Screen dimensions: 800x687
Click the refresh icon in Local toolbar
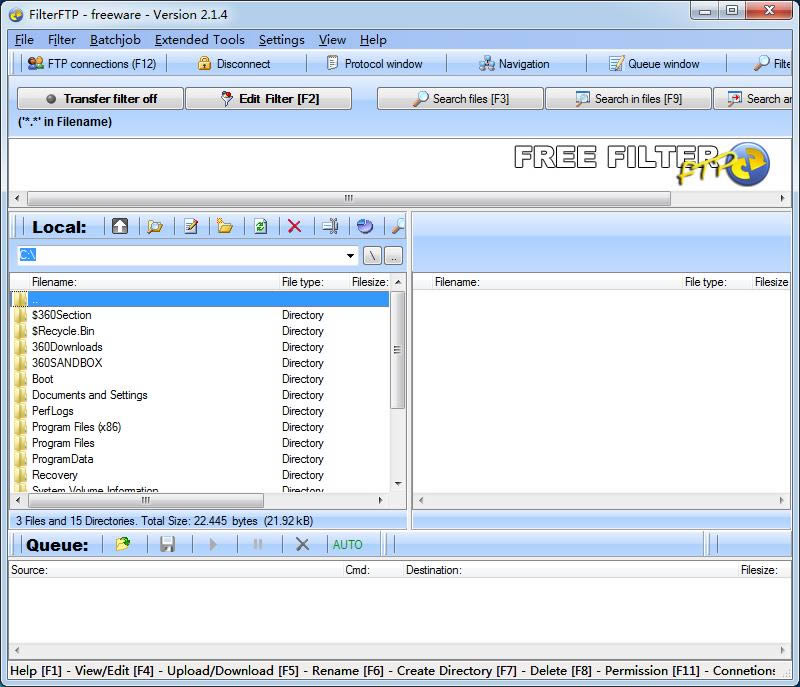click(260, 227)
